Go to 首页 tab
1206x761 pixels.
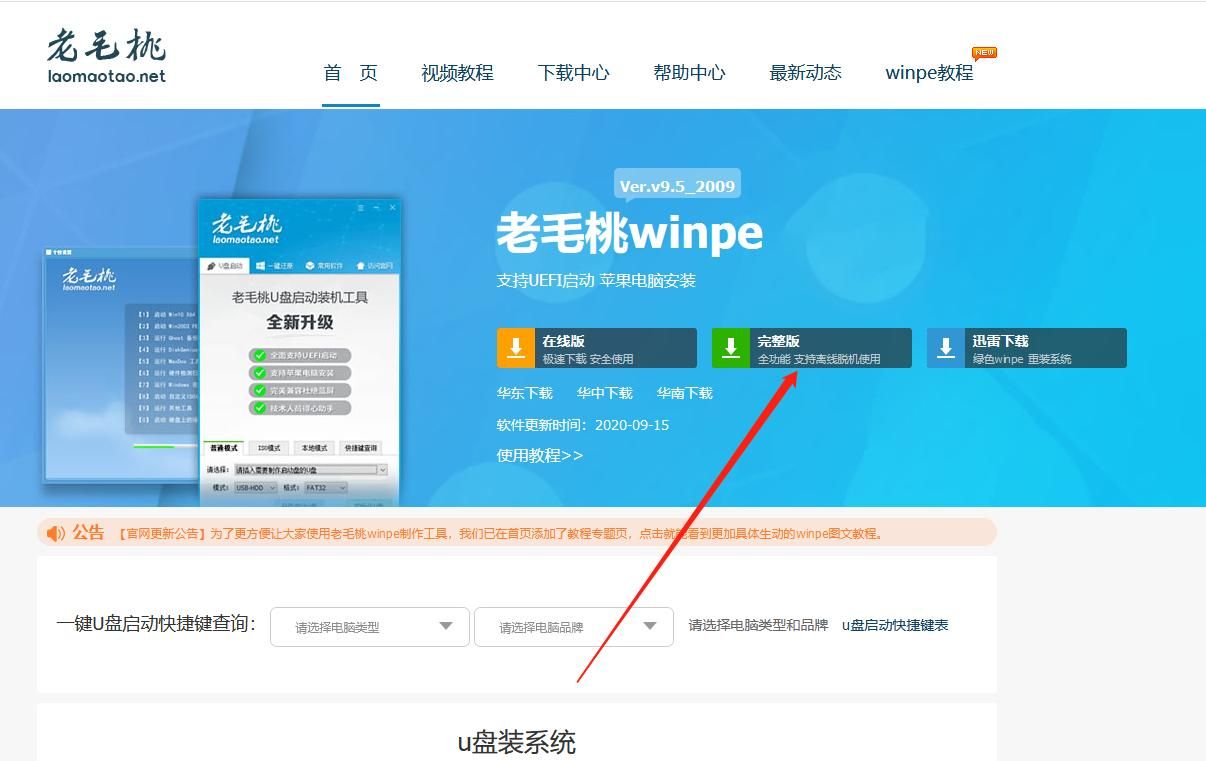(351, 73)
